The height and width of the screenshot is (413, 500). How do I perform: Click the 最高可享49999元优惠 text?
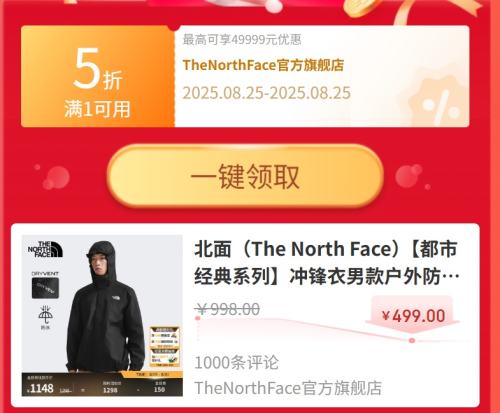242,40
